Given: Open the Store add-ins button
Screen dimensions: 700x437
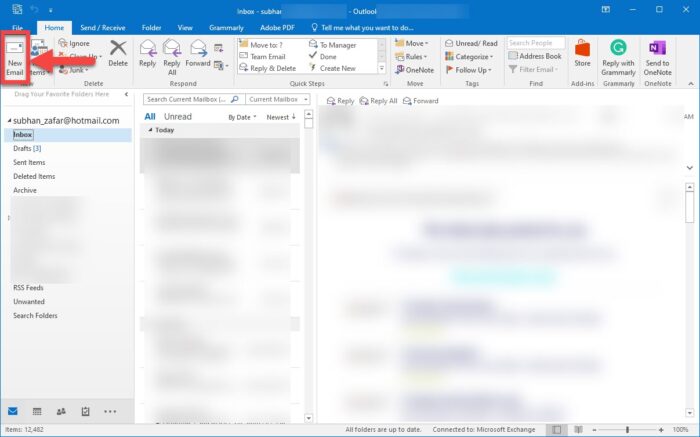Looking at the screenshot, I should point(582,54).
